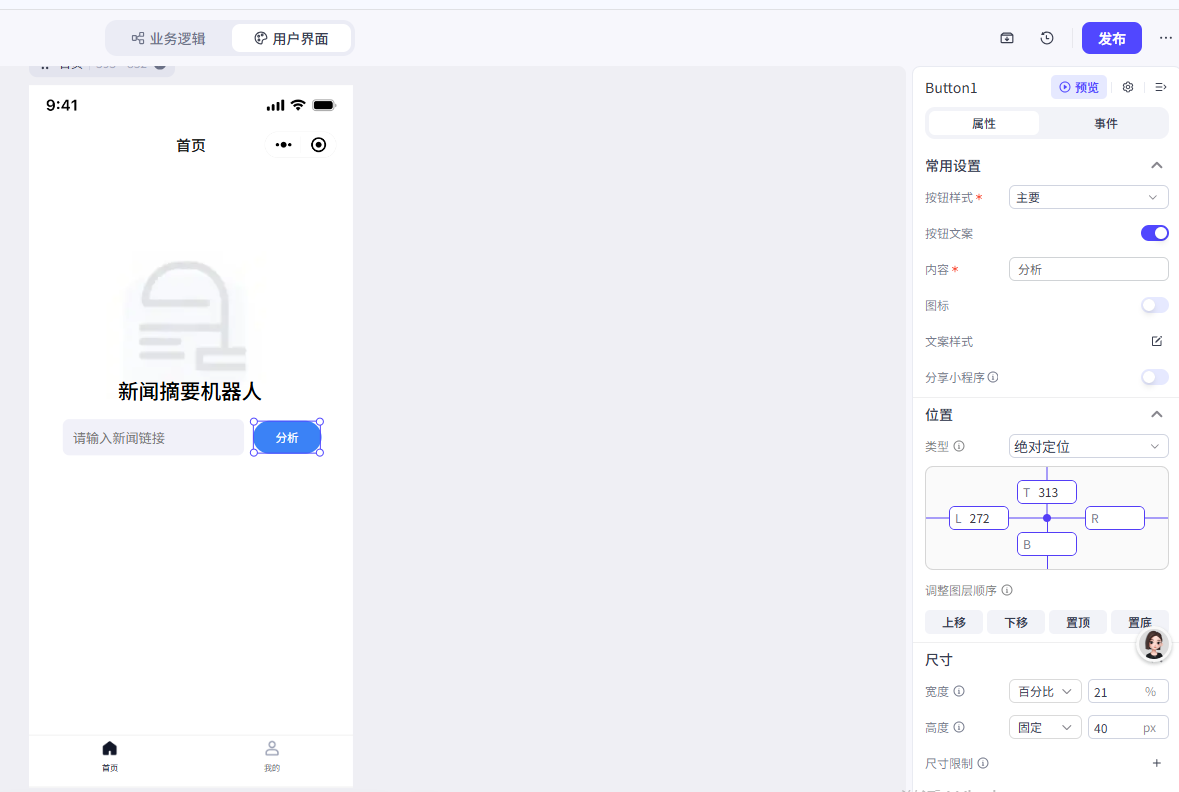This screenshot has width=1179, height=792.
Task: Open the more options ellipsis menu
Action: click(x=1165, y=38)
